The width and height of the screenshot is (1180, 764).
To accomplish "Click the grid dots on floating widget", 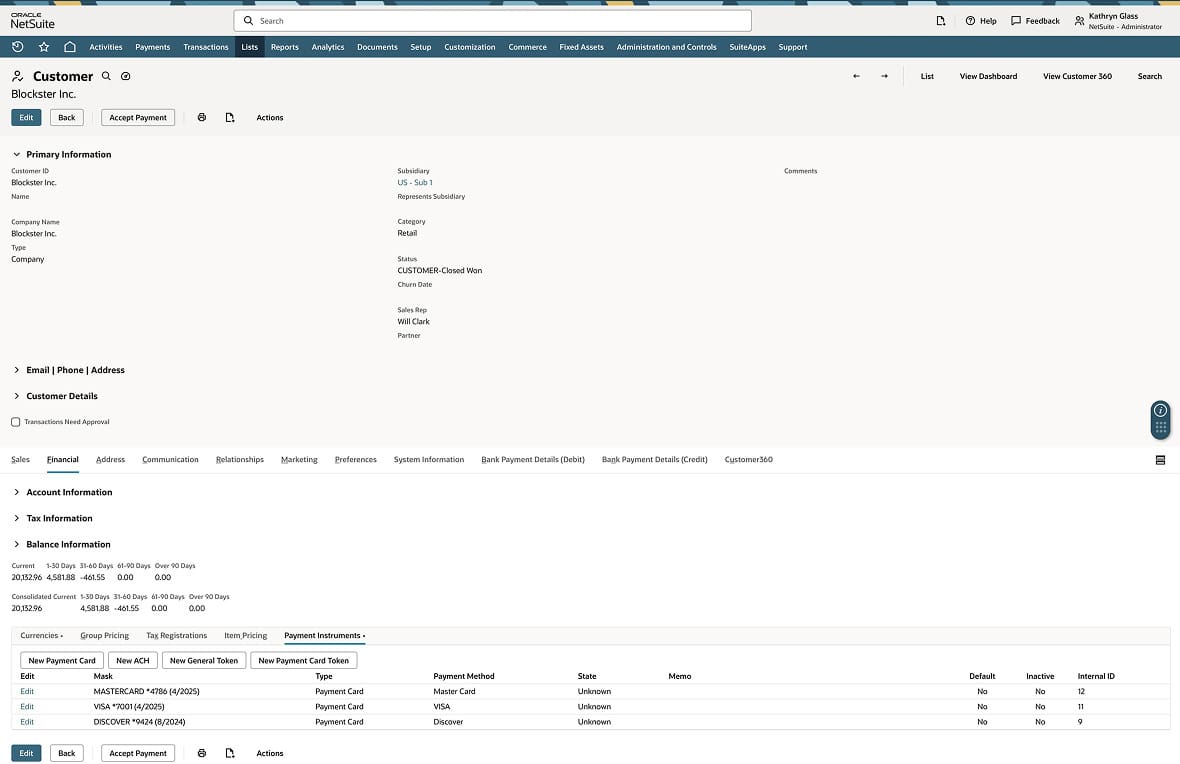I will [x=1160, y=427].
